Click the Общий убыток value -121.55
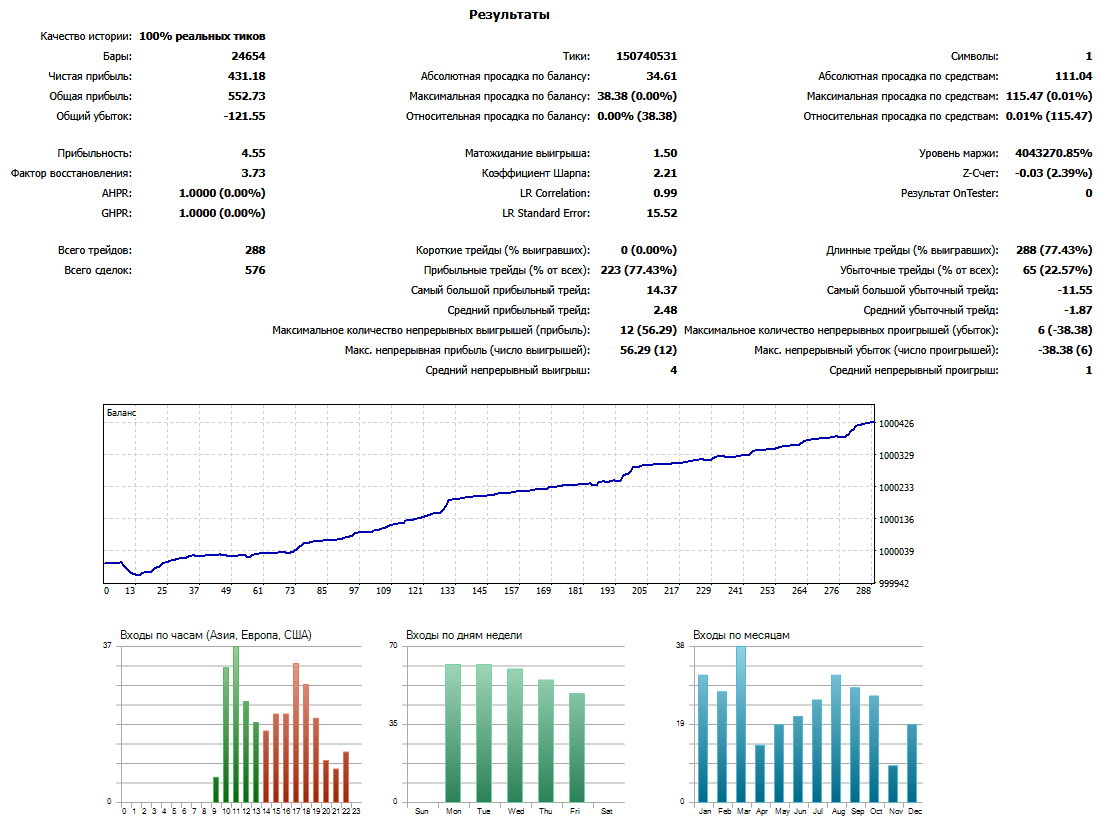The image size is (1116, 819). (x=243, y=116)
